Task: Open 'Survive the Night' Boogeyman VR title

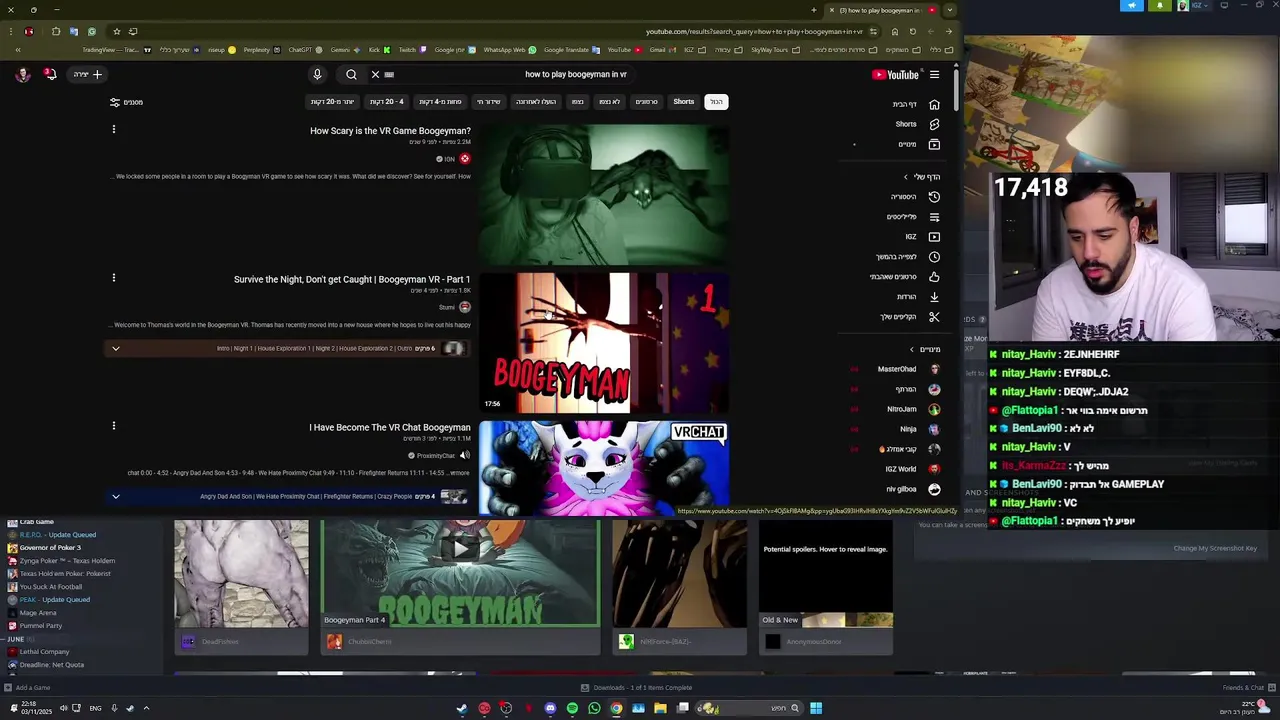Action: 352,279
